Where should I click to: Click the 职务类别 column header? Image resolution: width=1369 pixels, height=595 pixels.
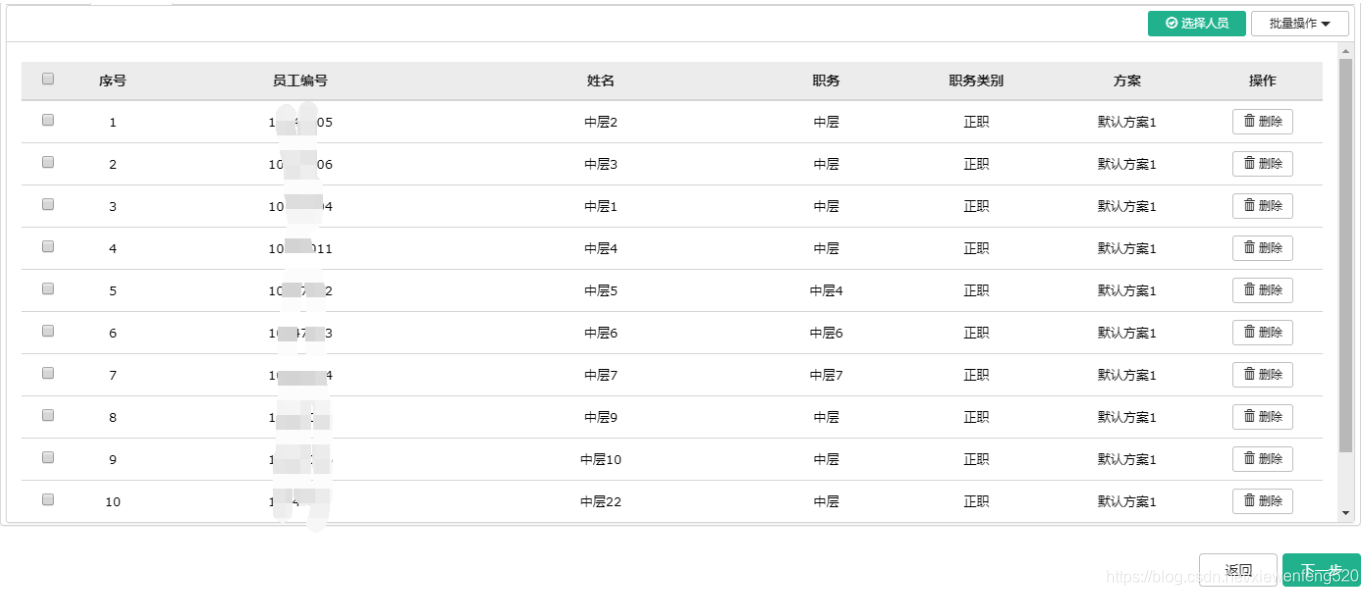pos(976,81)
